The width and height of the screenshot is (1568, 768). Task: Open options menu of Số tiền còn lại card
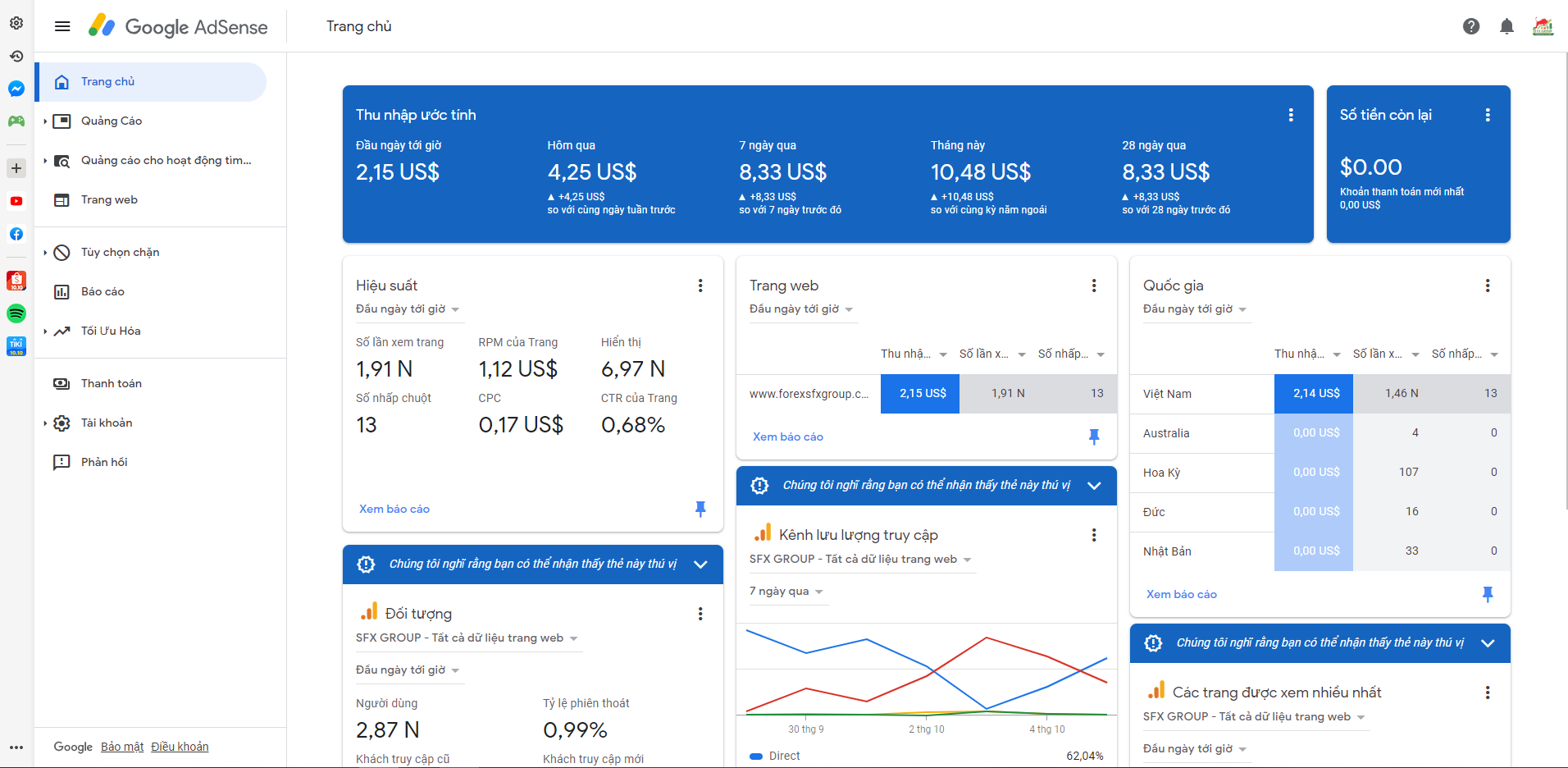pyautogui.click(x=1488, y=115)
